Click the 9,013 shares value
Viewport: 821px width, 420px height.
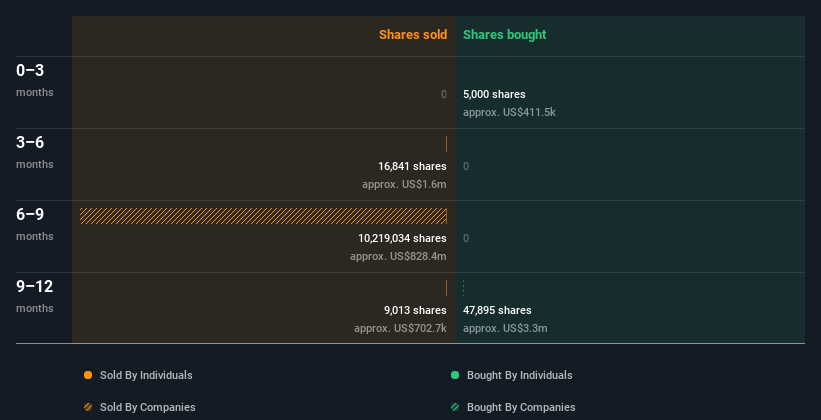(x=415, y=311)
